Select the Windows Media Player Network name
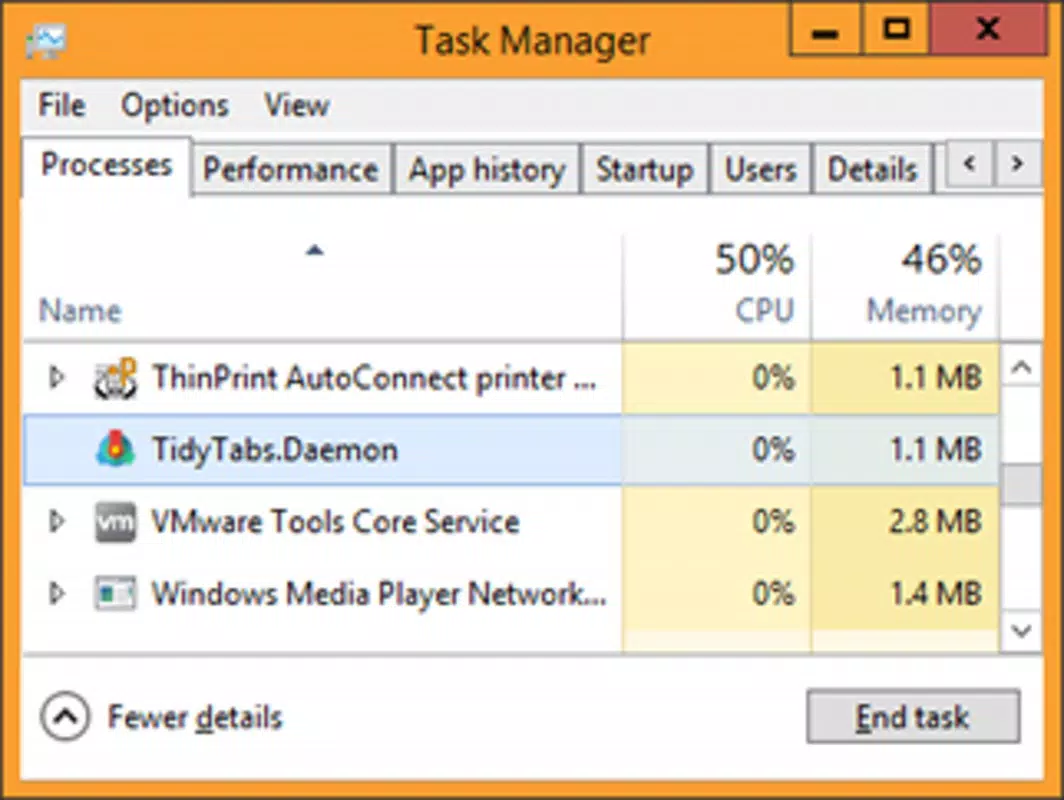Screen dimensions: 1064x800 click(x=379, y=594)
